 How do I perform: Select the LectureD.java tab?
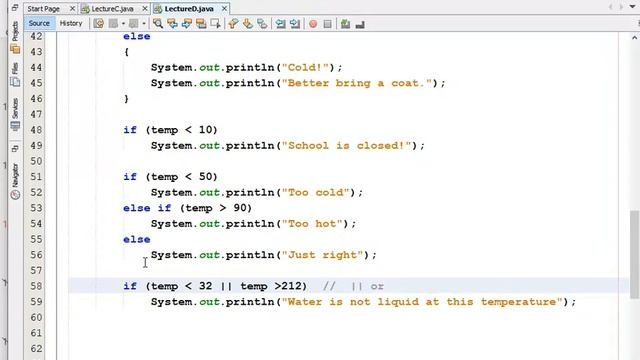(189, 9)
